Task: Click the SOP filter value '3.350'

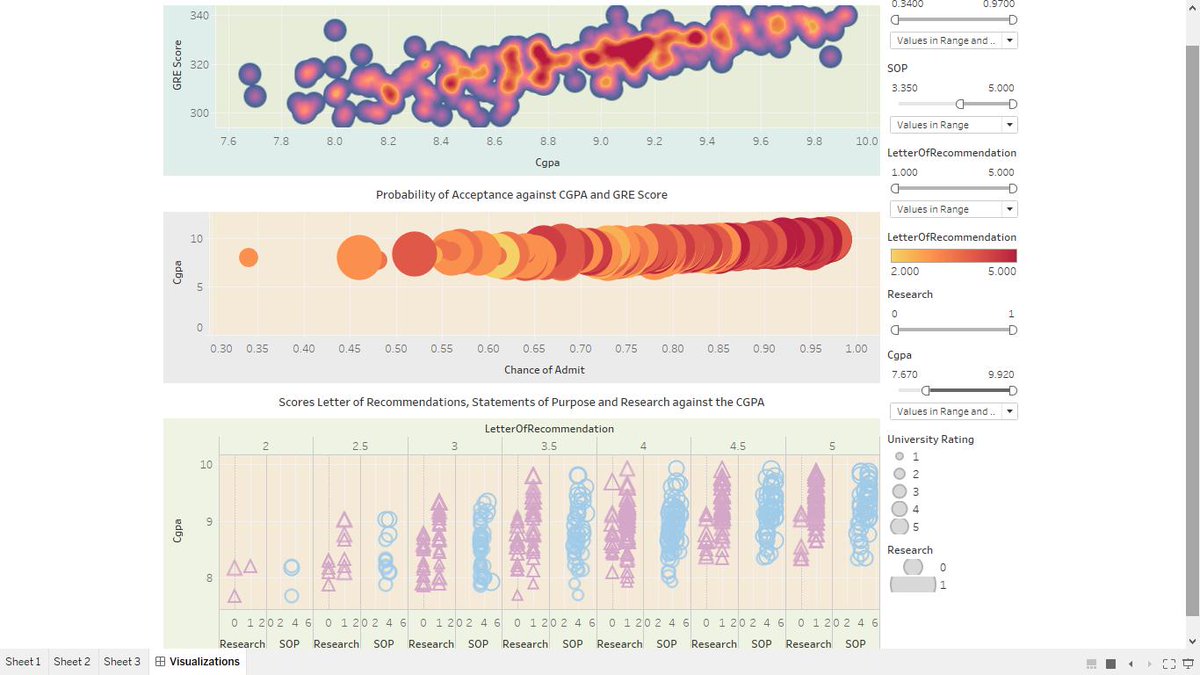Action: (x=905, y=88)
